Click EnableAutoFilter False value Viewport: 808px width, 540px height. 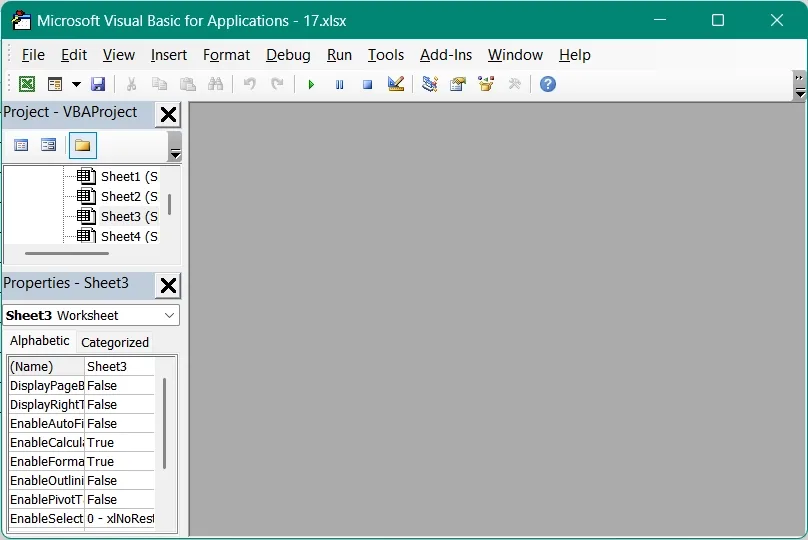(x=120, y=424)
